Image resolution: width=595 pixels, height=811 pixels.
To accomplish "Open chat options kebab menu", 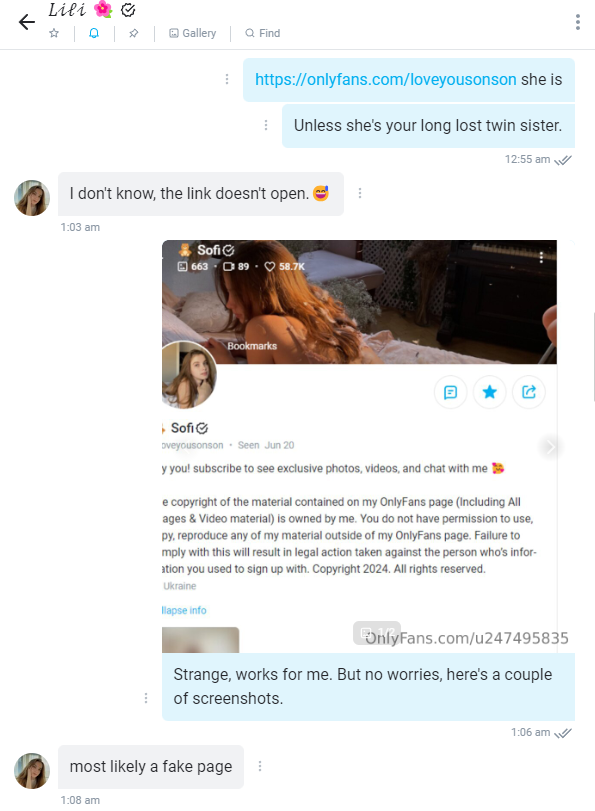I will [577, 22].
